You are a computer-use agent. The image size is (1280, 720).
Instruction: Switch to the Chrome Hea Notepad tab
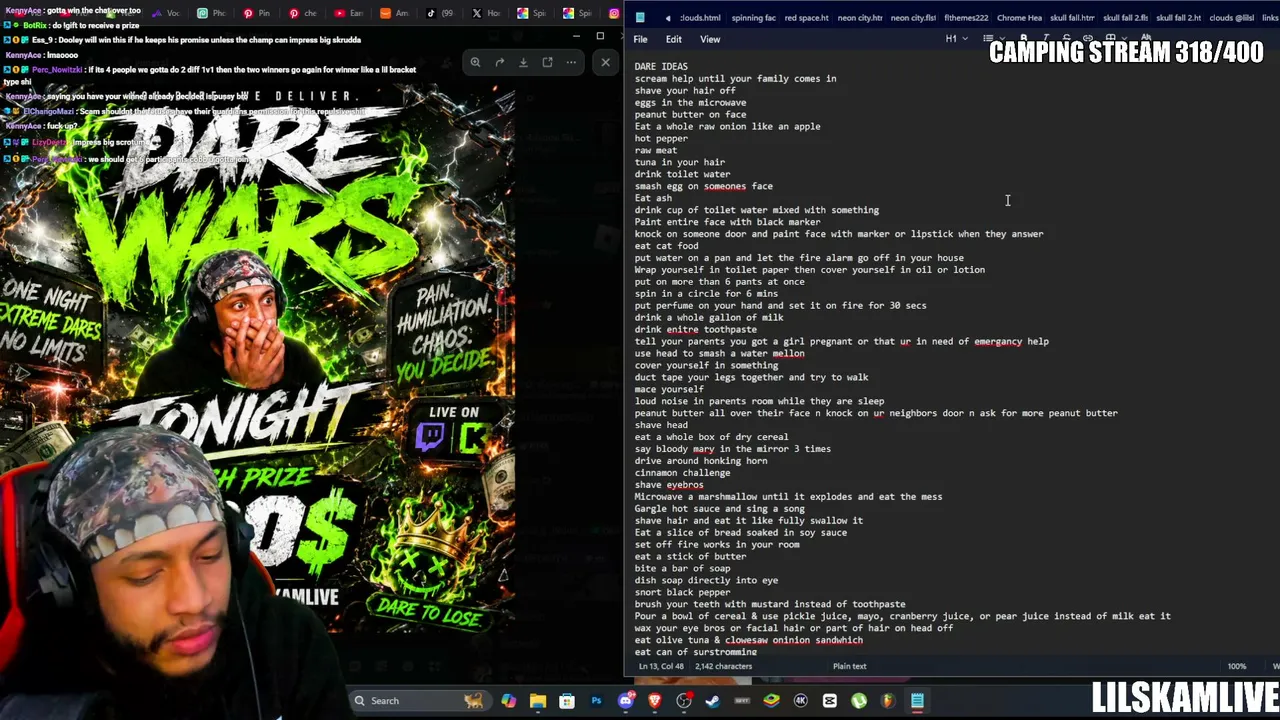coord(1019,17)
